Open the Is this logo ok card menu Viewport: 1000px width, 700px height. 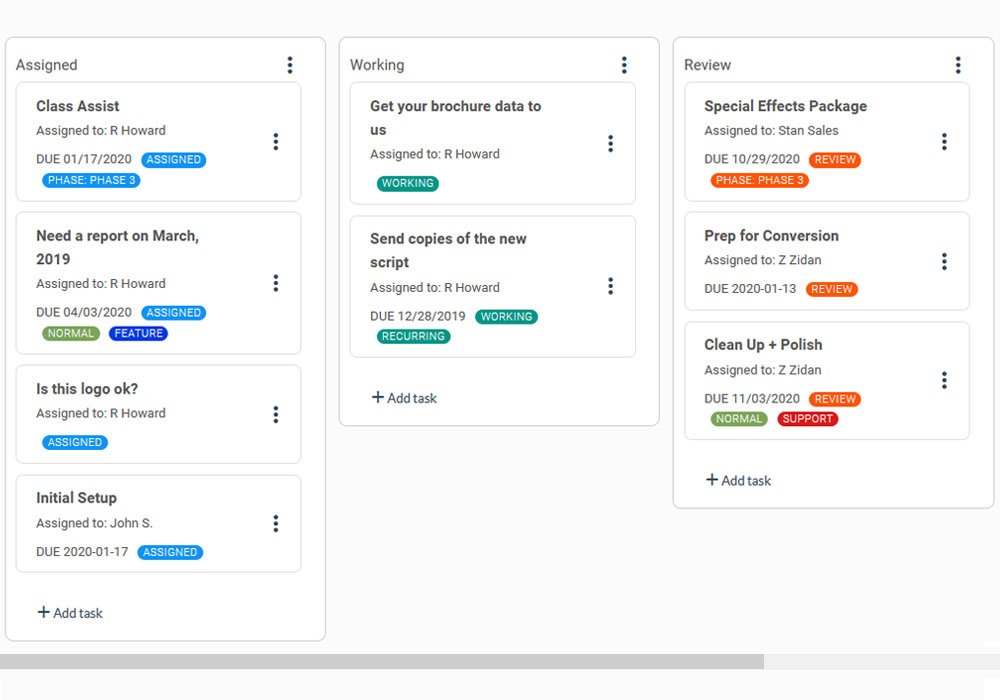pos(276,414)
